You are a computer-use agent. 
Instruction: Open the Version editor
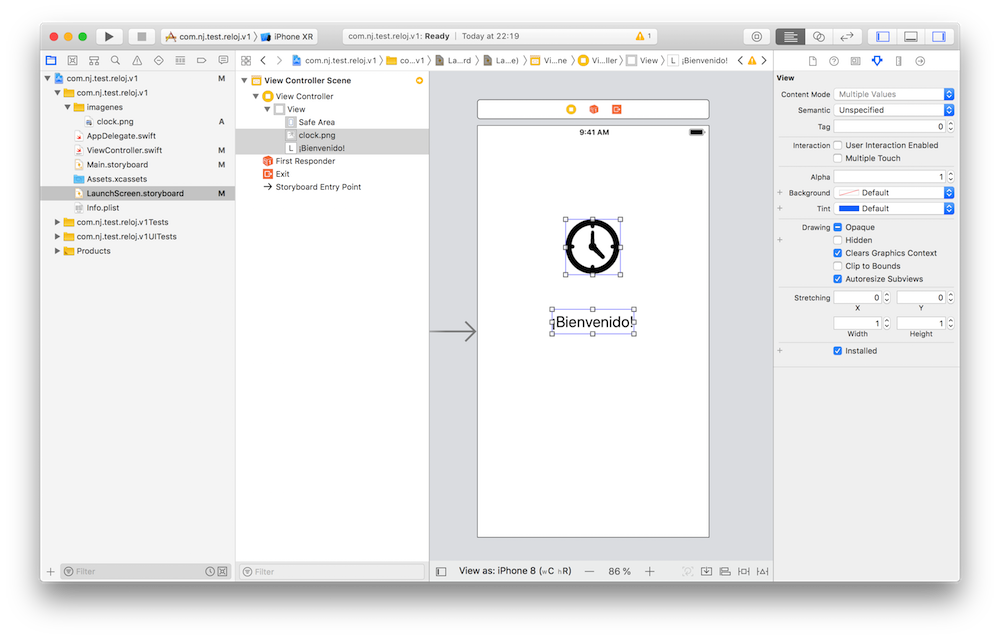coord(846,36)
